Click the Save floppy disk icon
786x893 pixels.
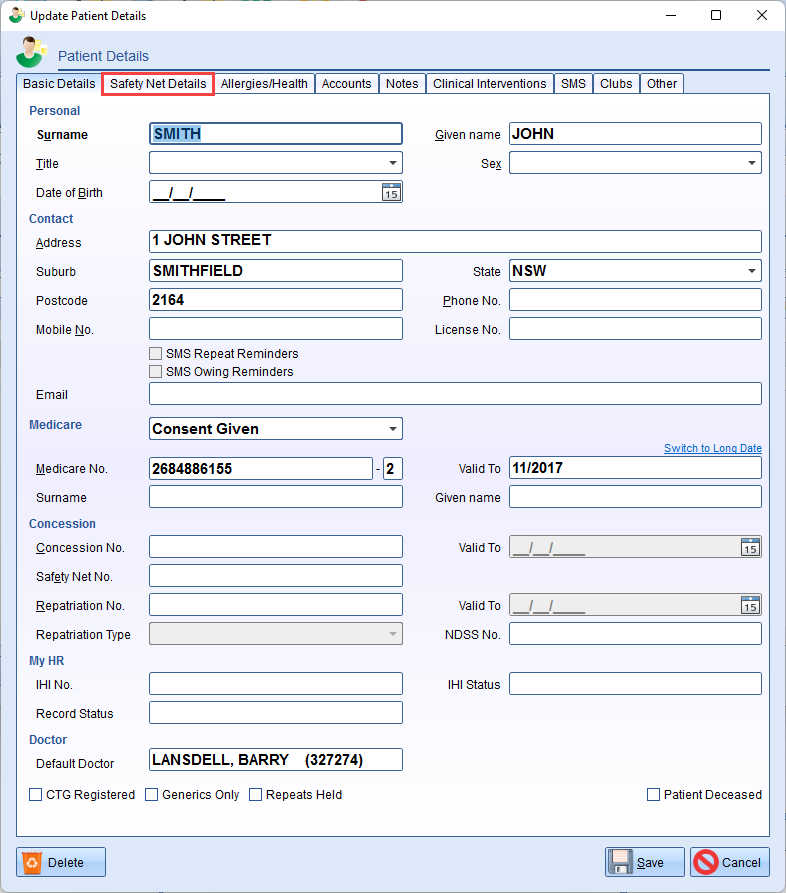tap(621, 862)
